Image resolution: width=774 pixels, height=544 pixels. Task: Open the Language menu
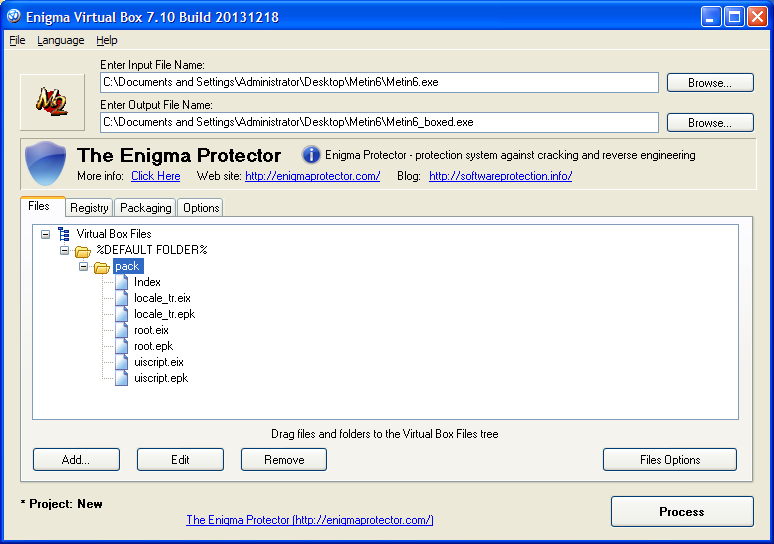tap(61, 40)
